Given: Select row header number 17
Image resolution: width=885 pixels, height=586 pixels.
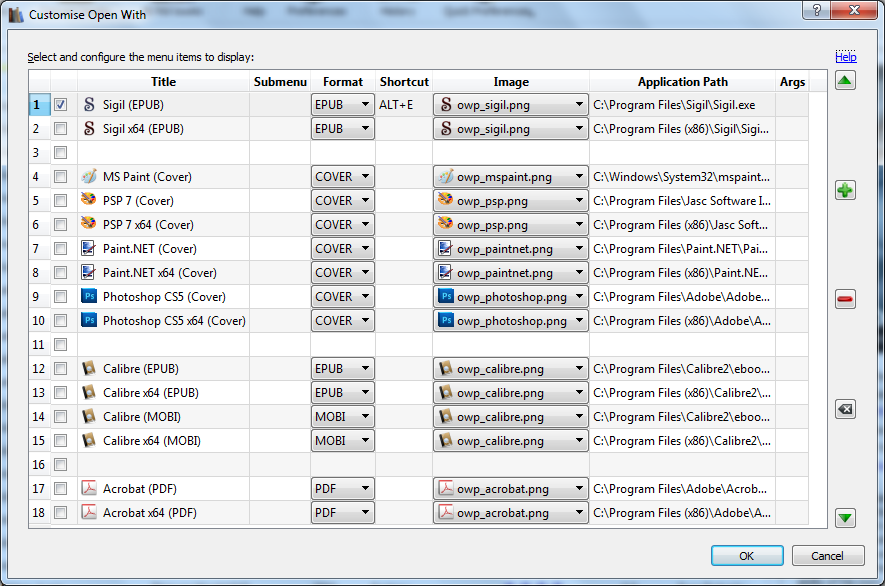Looking at the screenshot, I should point(39,488).
